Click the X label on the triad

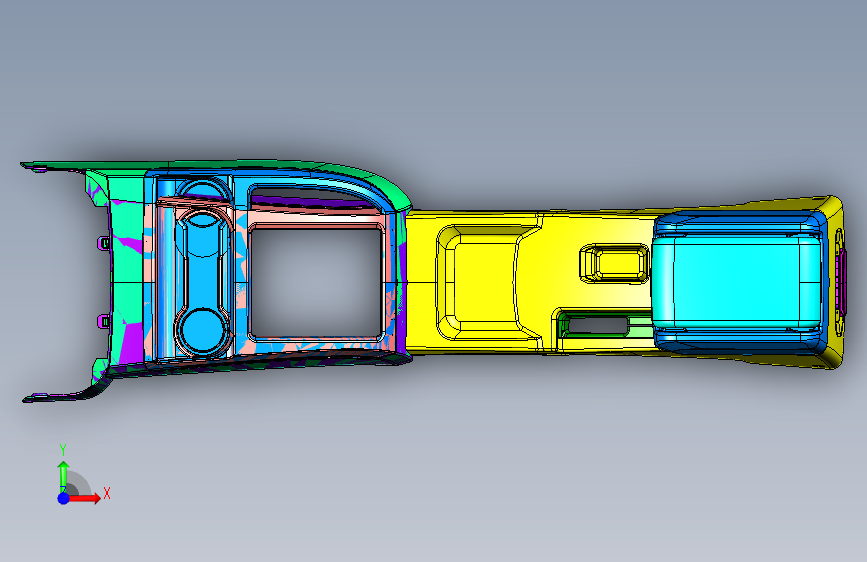107,493
